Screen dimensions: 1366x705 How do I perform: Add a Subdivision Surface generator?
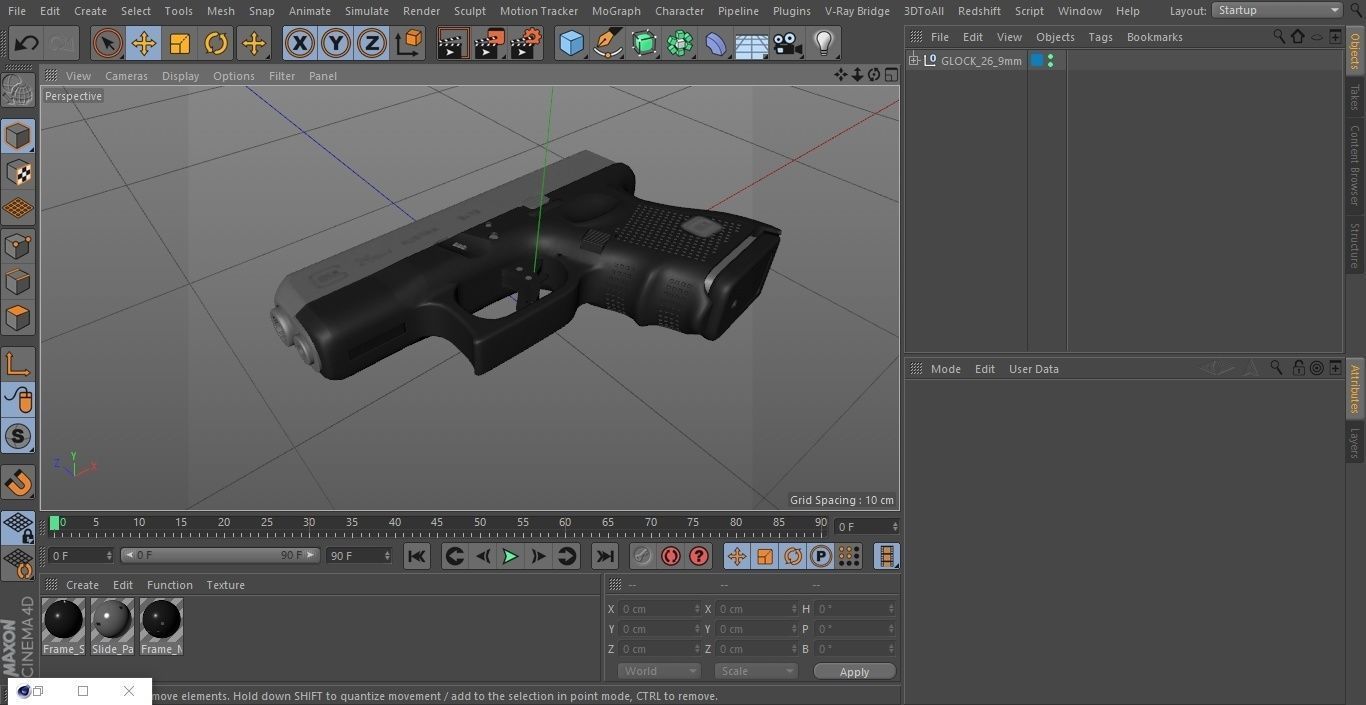[644, 44]
